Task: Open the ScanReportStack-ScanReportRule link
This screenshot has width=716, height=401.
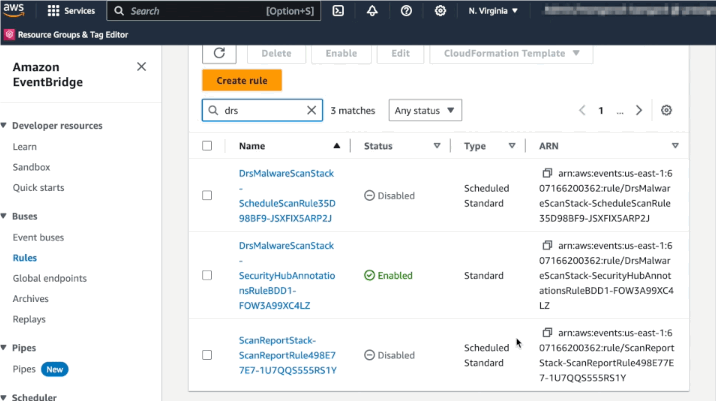Action: [287, 355]
